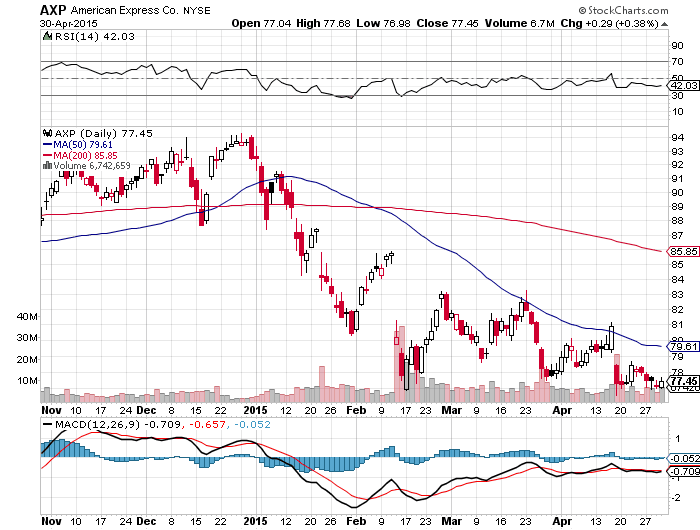Click the Mar label under price chart
This screenshot has width=700, height=530.
[x=452, y=410]
